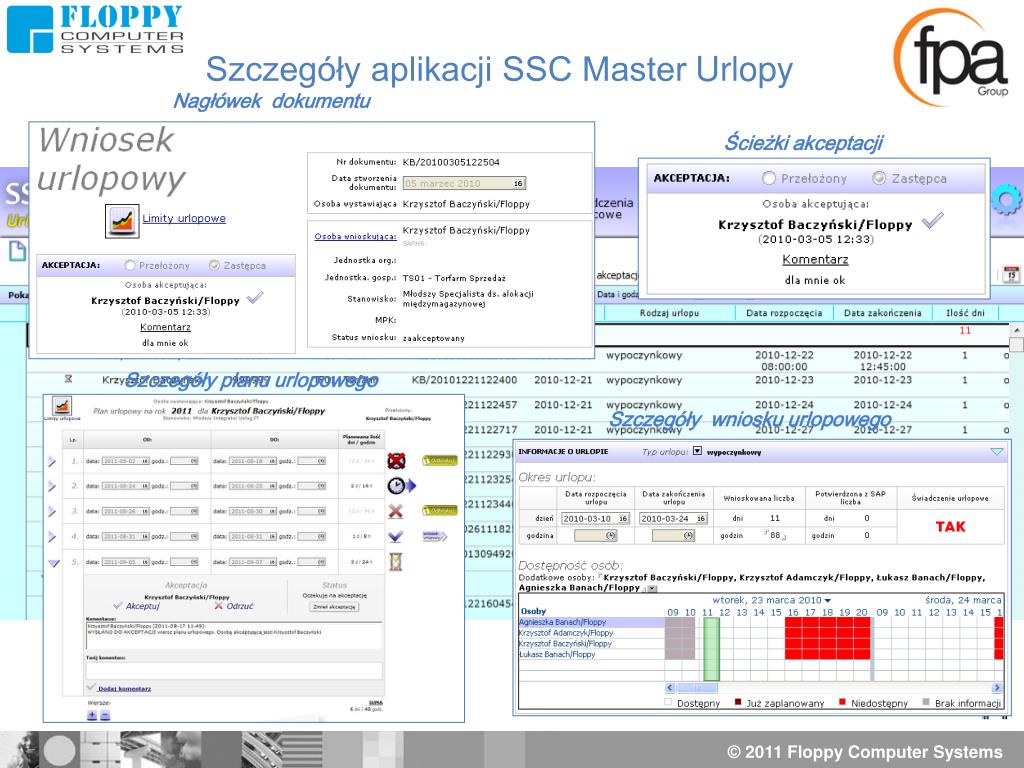Collapse the expanded plan row 5 arrow

pos(54,562)
